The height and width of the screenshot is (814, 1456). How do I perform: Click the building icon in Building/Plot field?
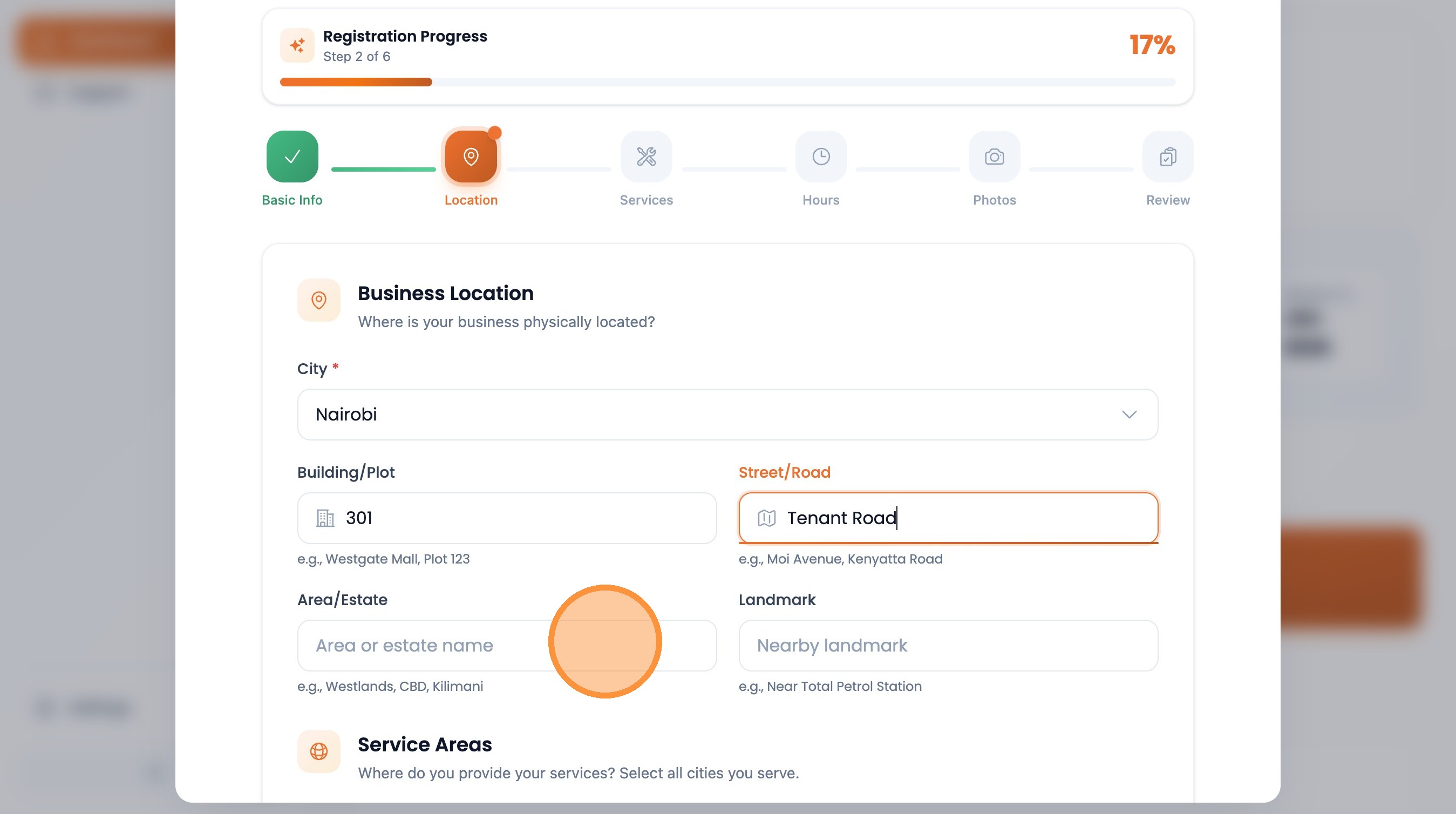[x=325, y=518]
